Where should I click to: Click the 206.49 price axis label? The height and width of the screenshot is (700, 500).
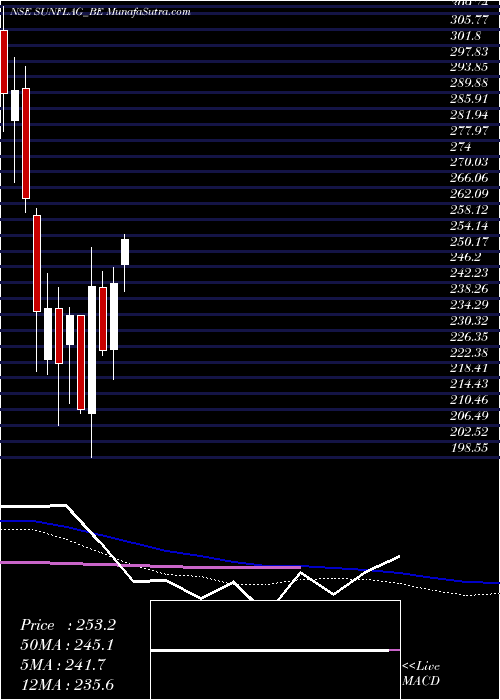pyautogui.click(x=469, y=416)
